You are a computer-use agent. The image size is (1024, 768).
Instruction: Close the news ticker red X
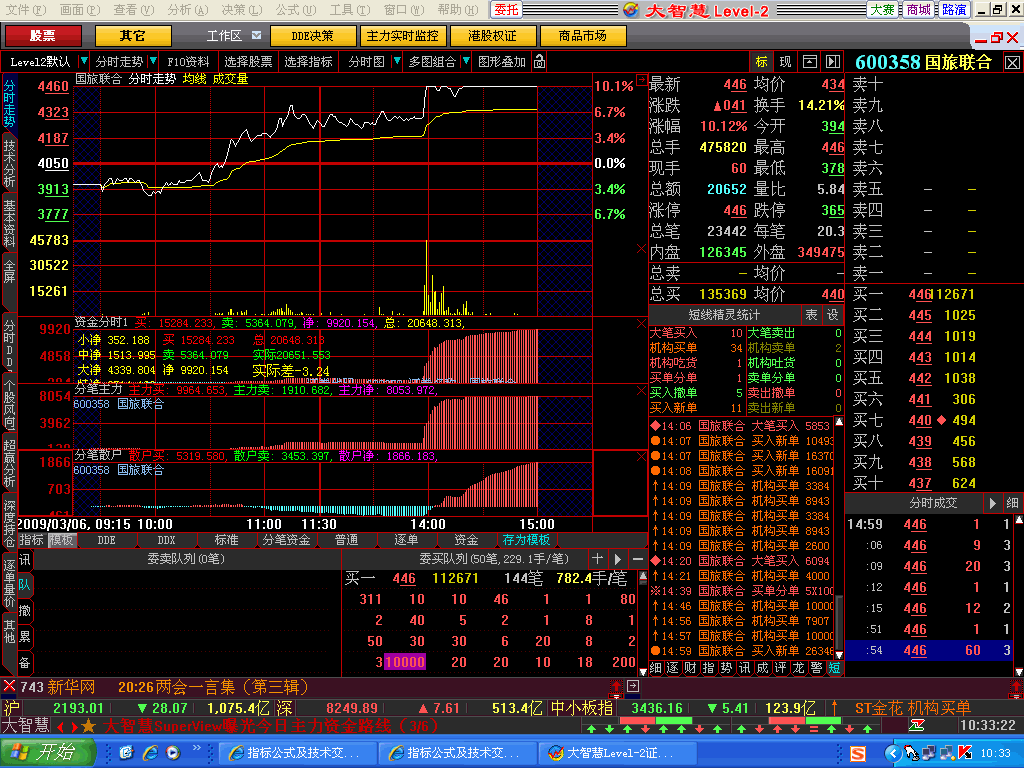click(x=9, y=686)
